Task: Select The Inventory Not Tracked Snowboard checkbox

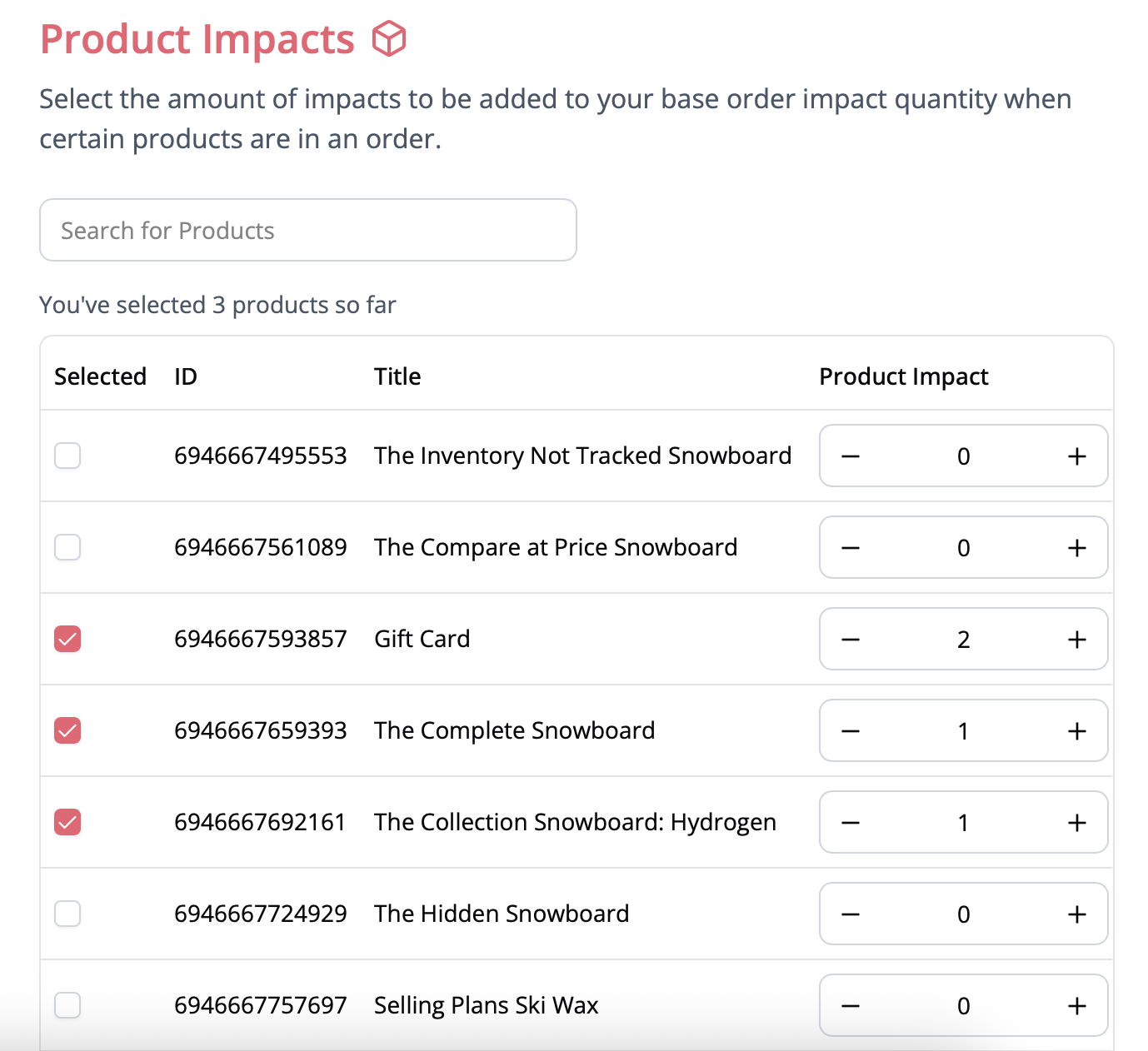Action: click(67, 456)
